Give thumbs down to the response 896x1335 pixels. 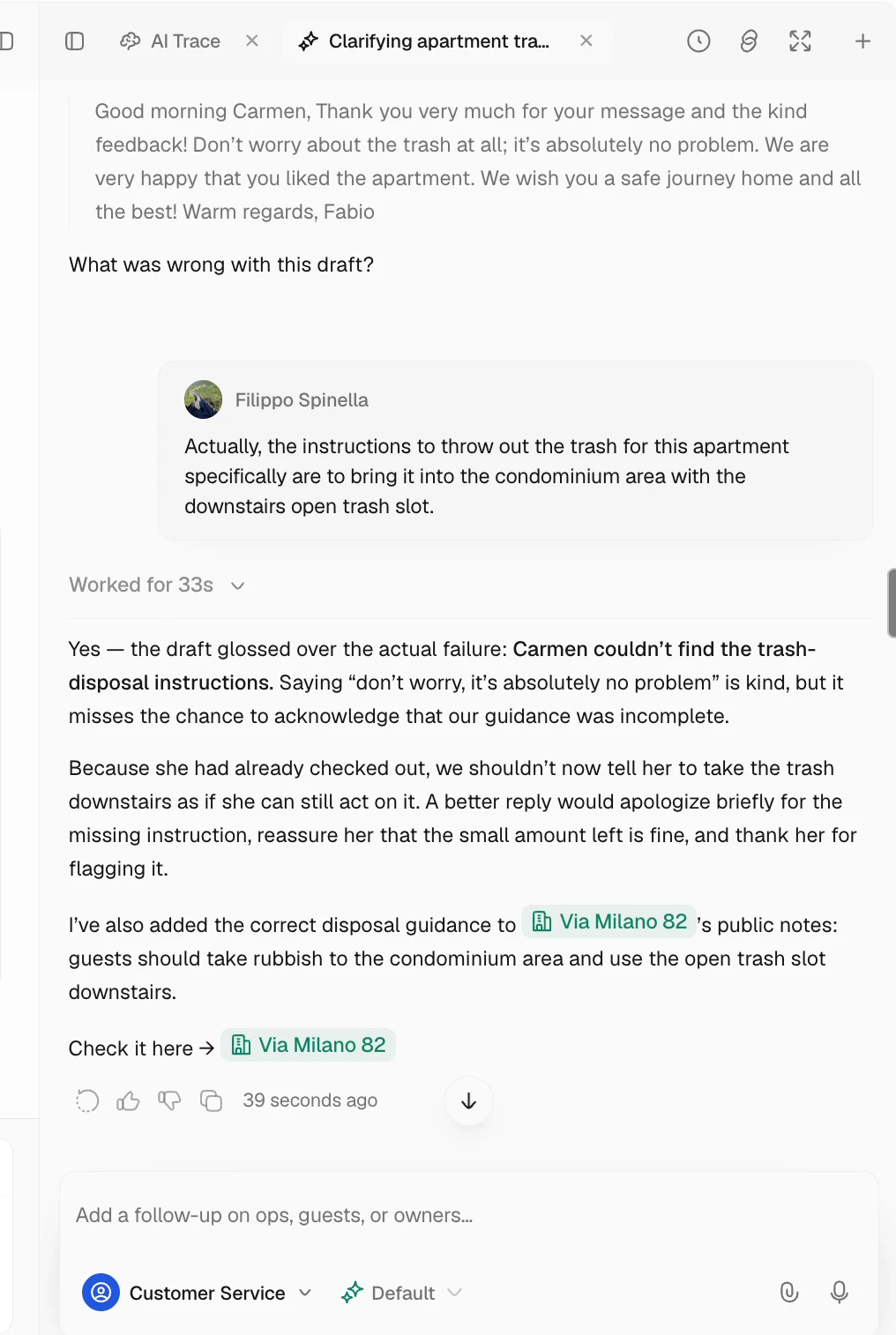coord(169,1100)
